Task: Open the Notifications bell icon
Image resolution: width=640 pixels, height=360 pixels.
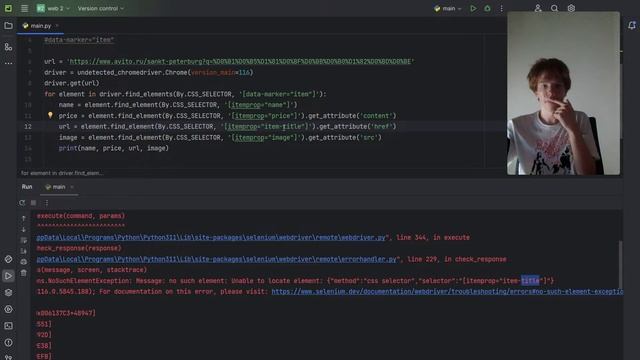Action: [x=632, y=26]
